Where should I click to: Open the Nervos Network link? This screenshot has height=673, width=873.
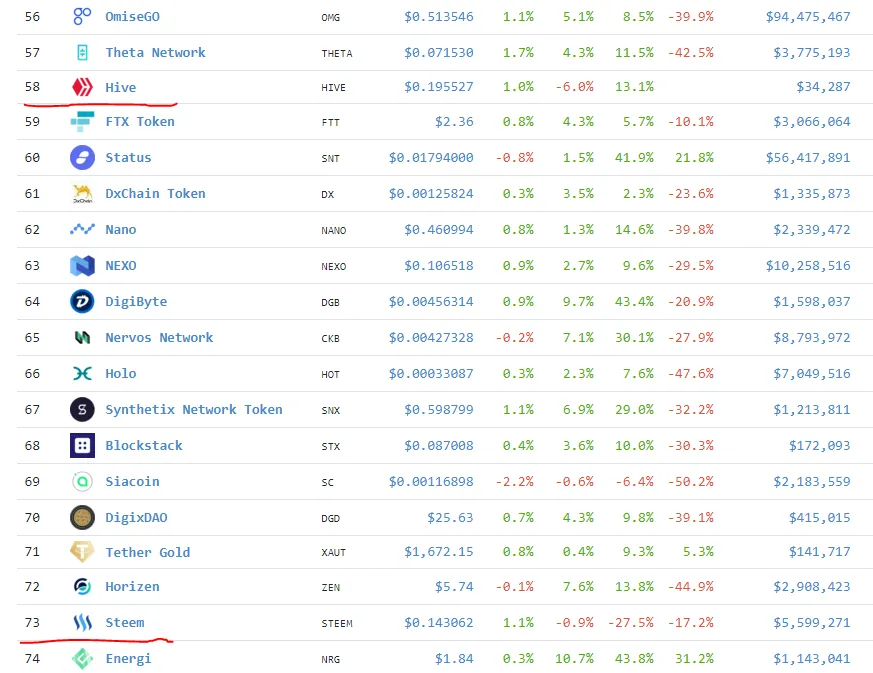(159, 337)
